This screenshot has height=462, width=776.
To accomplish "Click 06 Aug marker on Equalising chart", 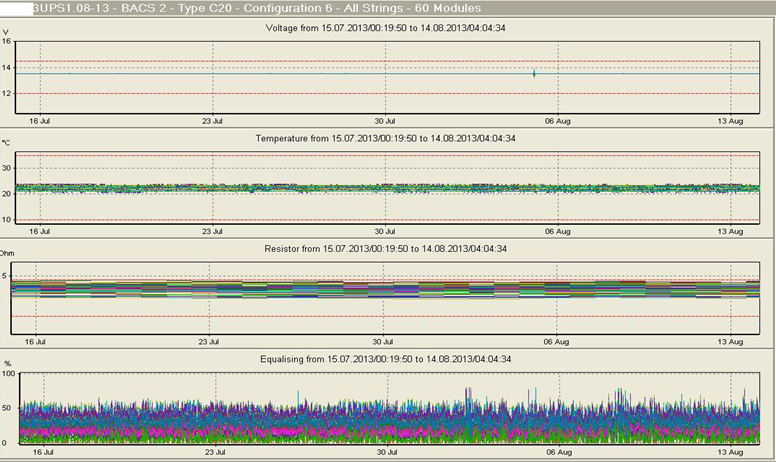I will click(557, 451).
